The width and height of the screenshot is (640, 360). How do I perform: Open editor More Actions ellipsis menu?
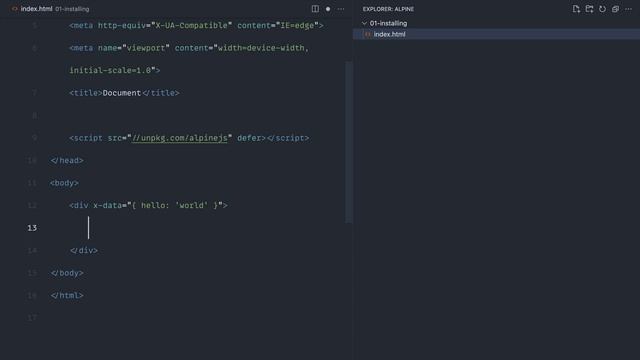pos(341,9)
